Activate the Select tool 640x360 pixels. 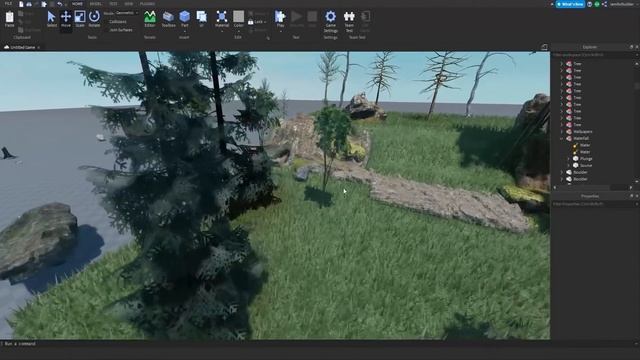[51, 19]
